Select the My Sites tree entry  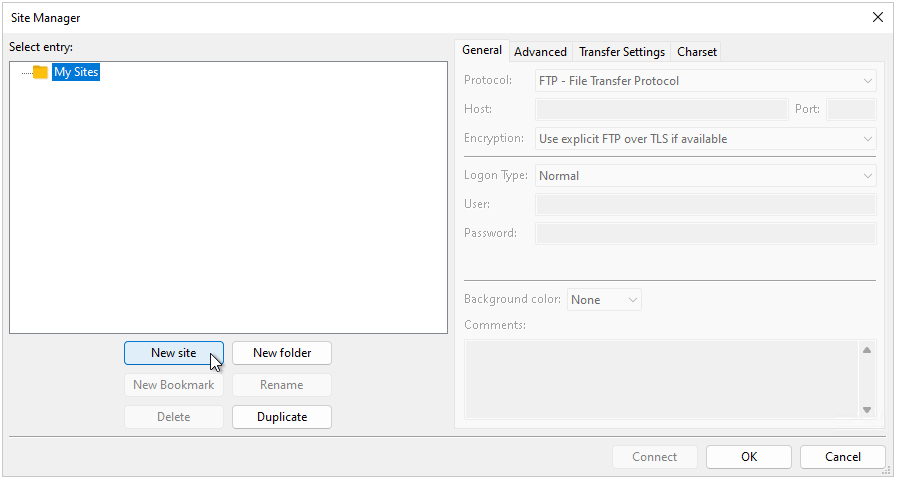(76, 73)
